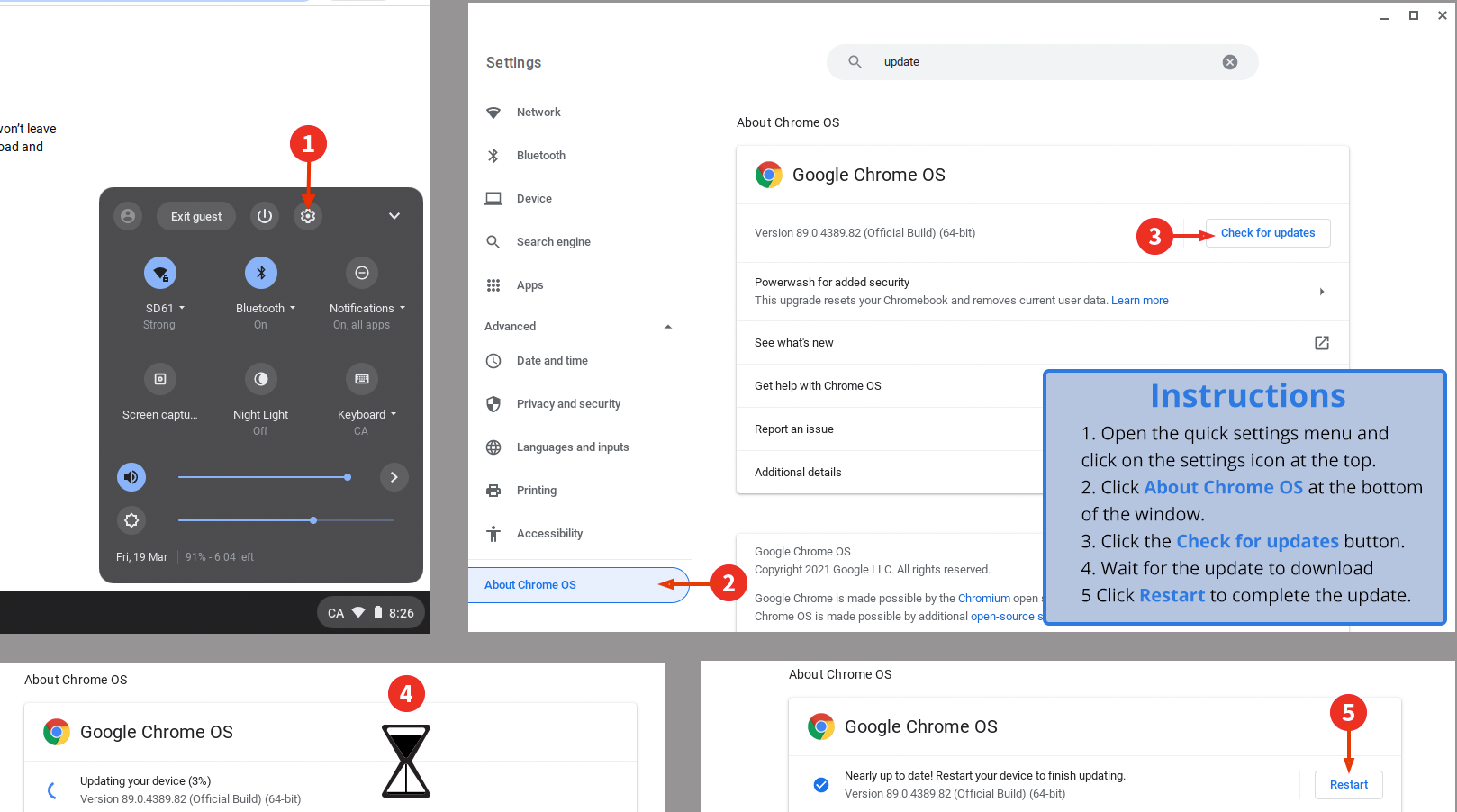Mute the volume using speaker icon
The width and height of the screenshot is (1457, 812).
click(131, 477)
